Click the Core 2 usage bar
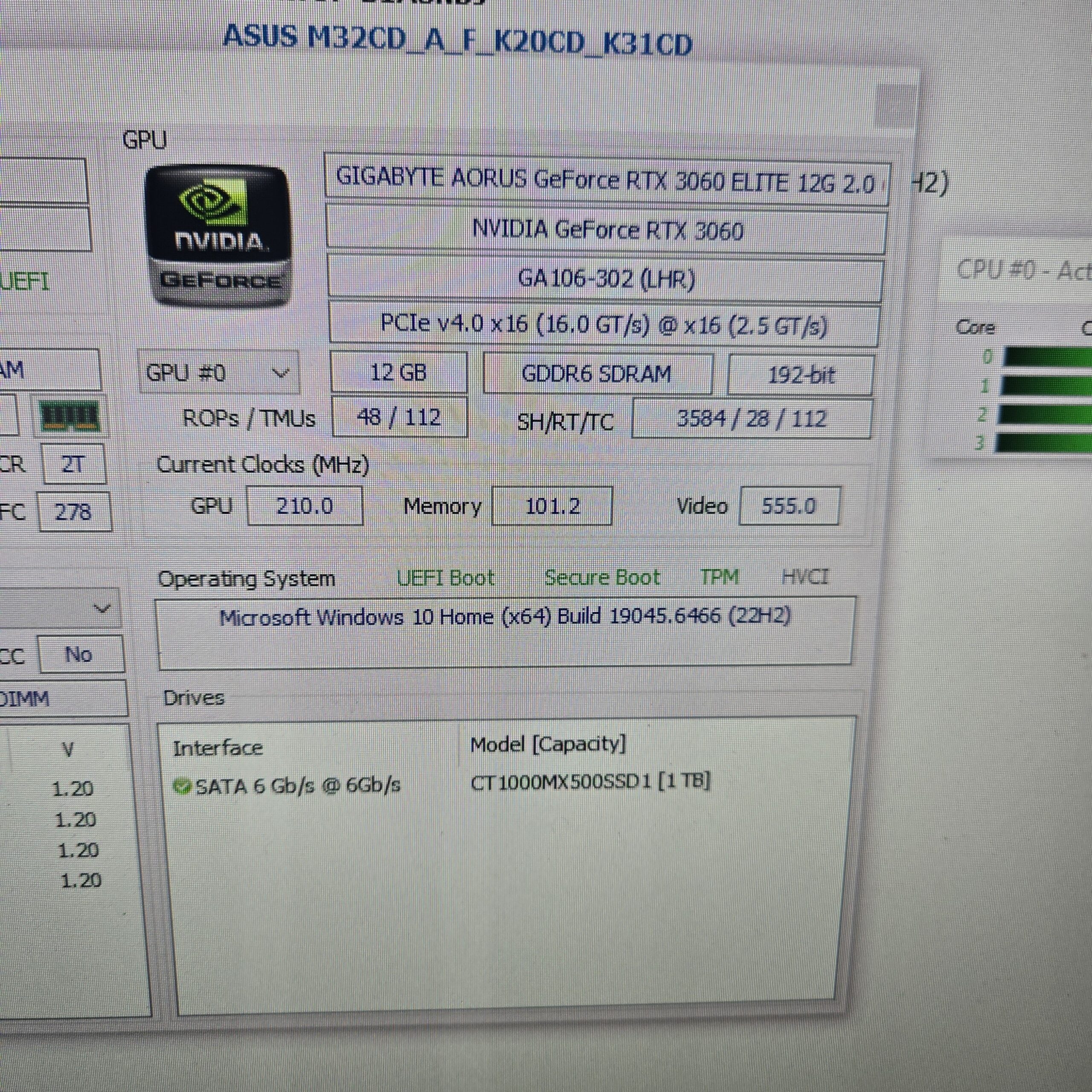Viewport: 1092px width, 1092px height. tap(1045, 414)
